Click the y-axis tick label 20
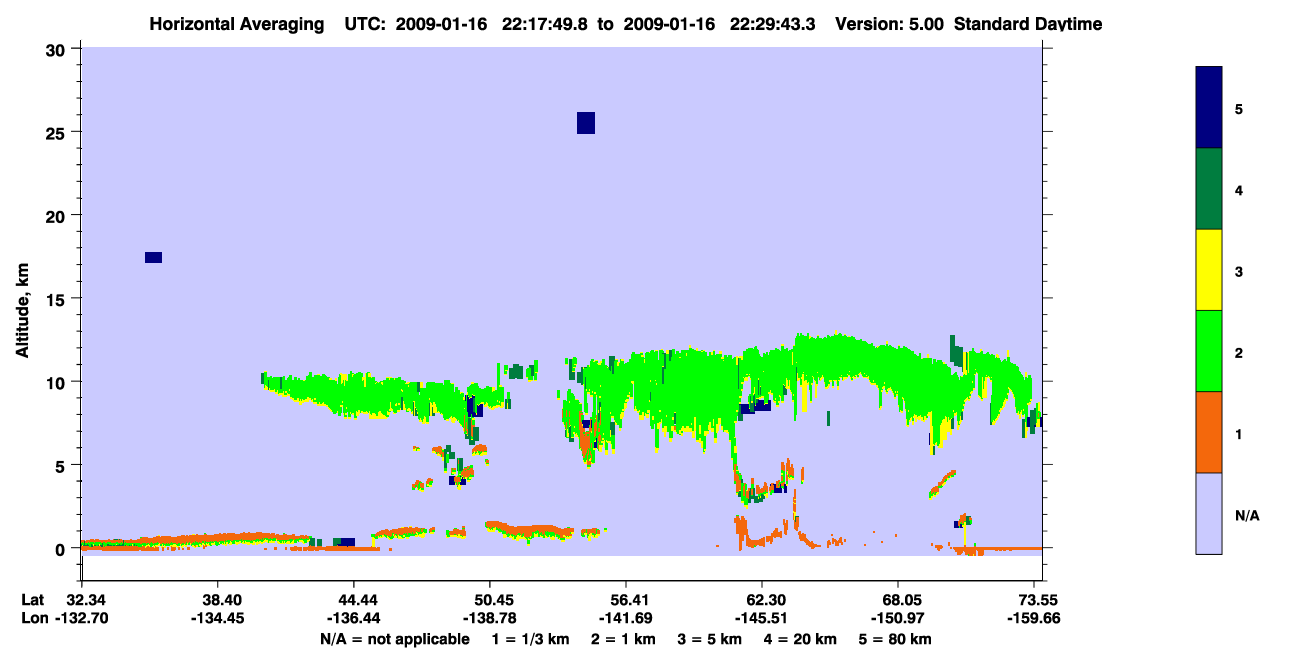This screenshot has height=667, width=1300. (57, 216)
